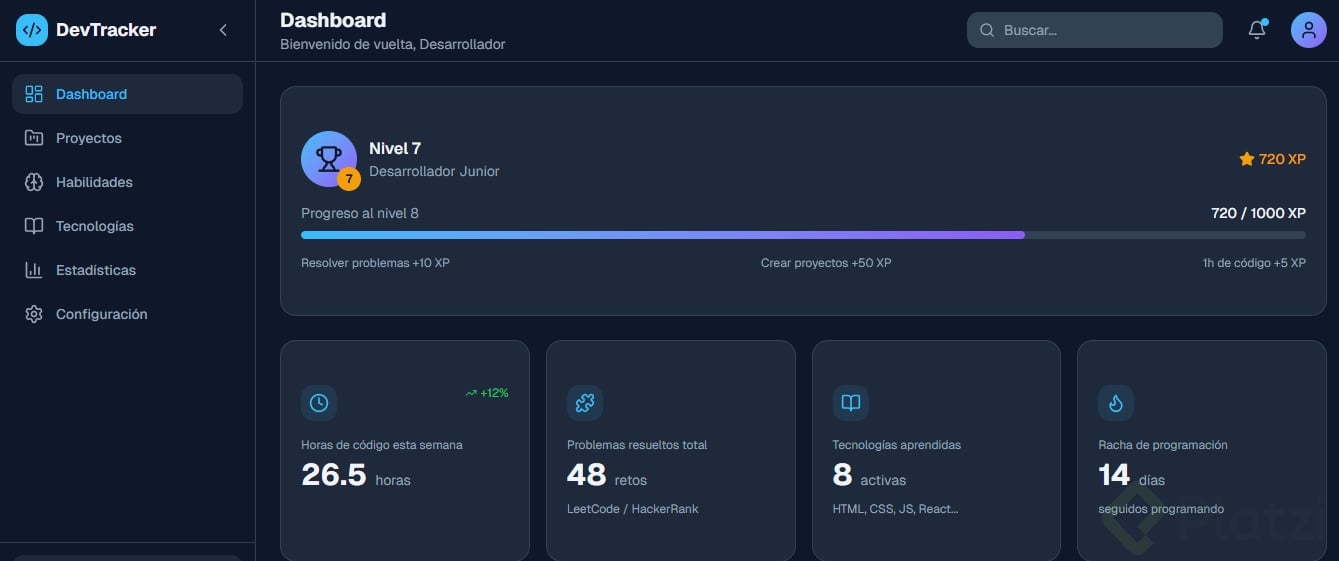Click the flame icon on streak card
Viewport: 1339px width, 561px height.
1116,403
